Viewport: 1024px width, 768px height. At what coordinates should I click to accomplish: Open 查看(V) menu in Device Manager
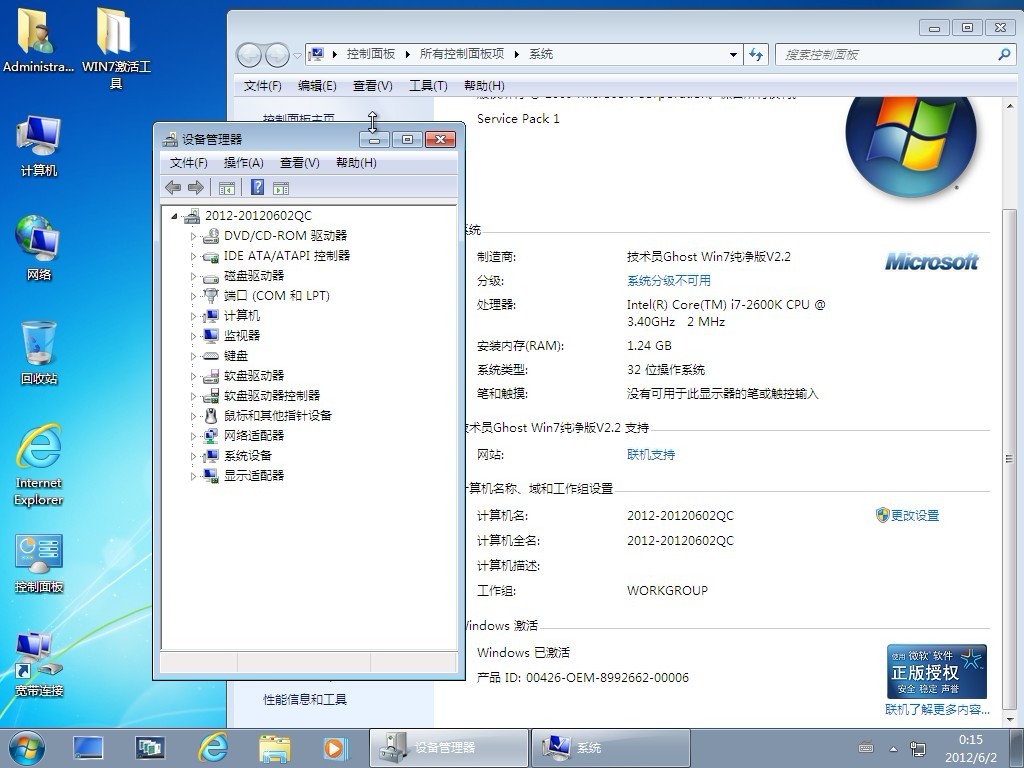click(x=300, y=163)
